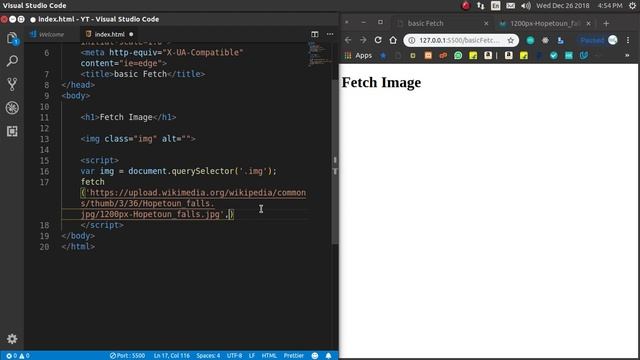Change the HTML language mode
This screenshot has width=640, height=360.
[269, 356]
